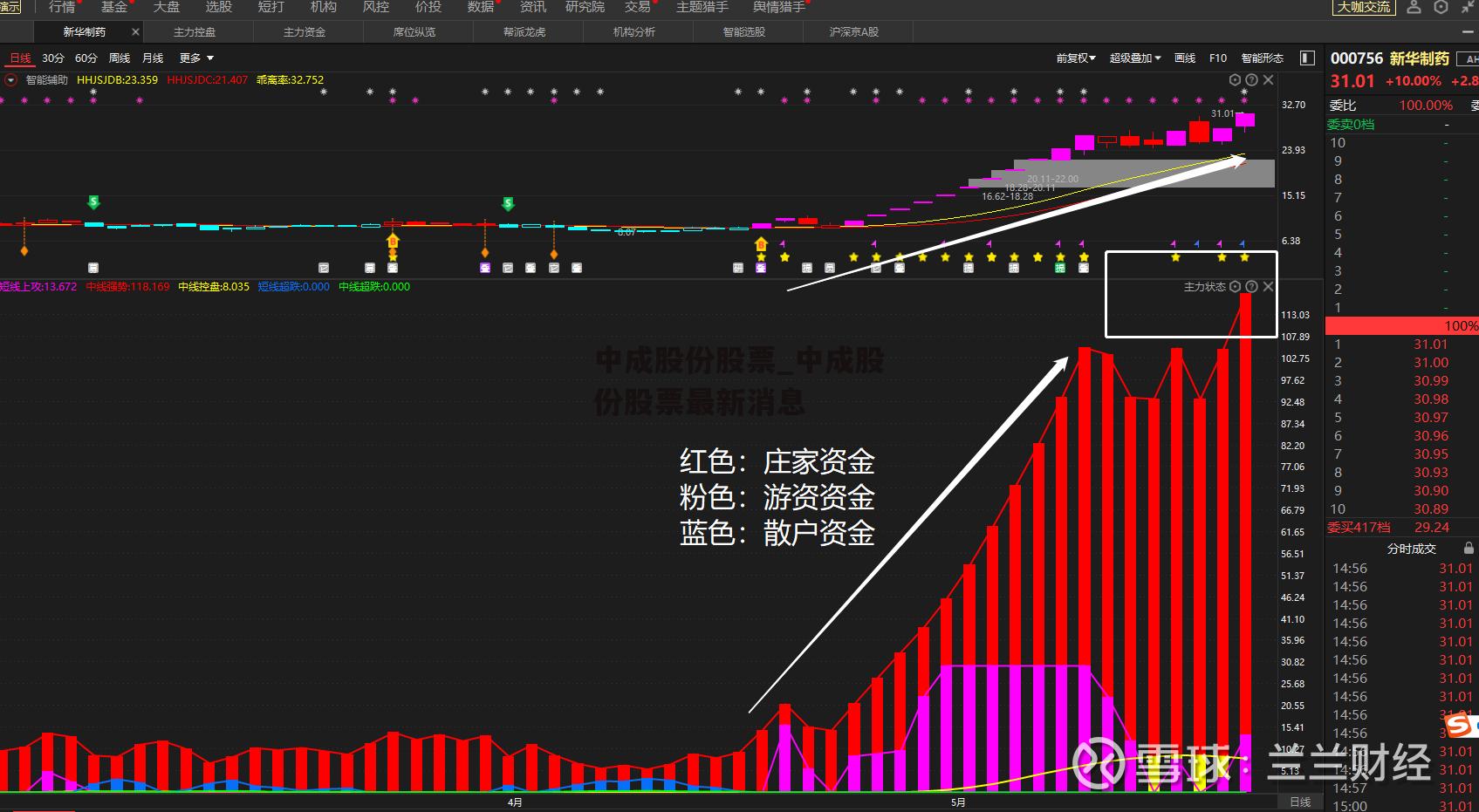Click the 委卖0档 label
Viewport: 1479px width, 812px height.
pyautogui.click(x=1351, y=125)
